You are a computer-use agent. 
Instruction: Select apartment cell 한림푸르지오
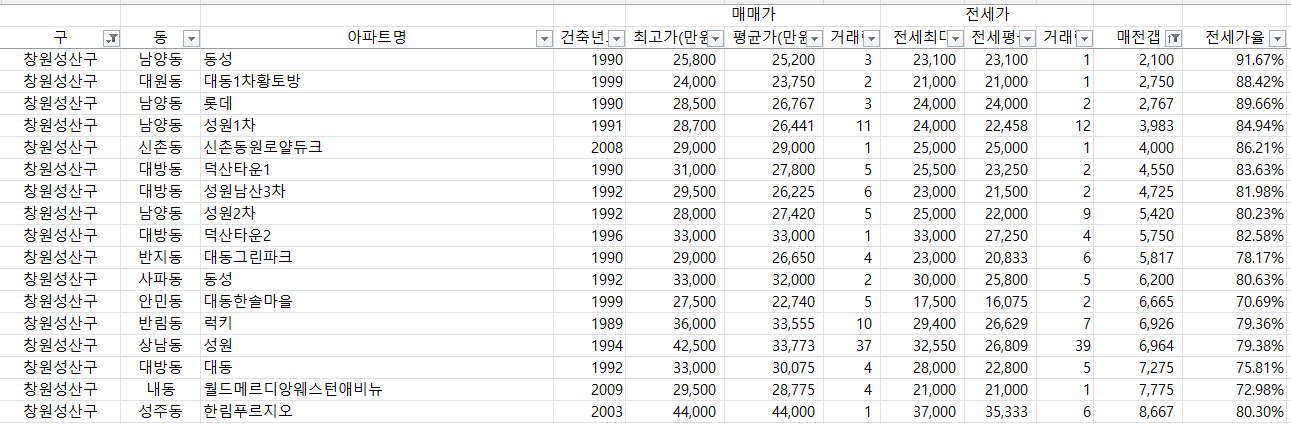point(378,411)
